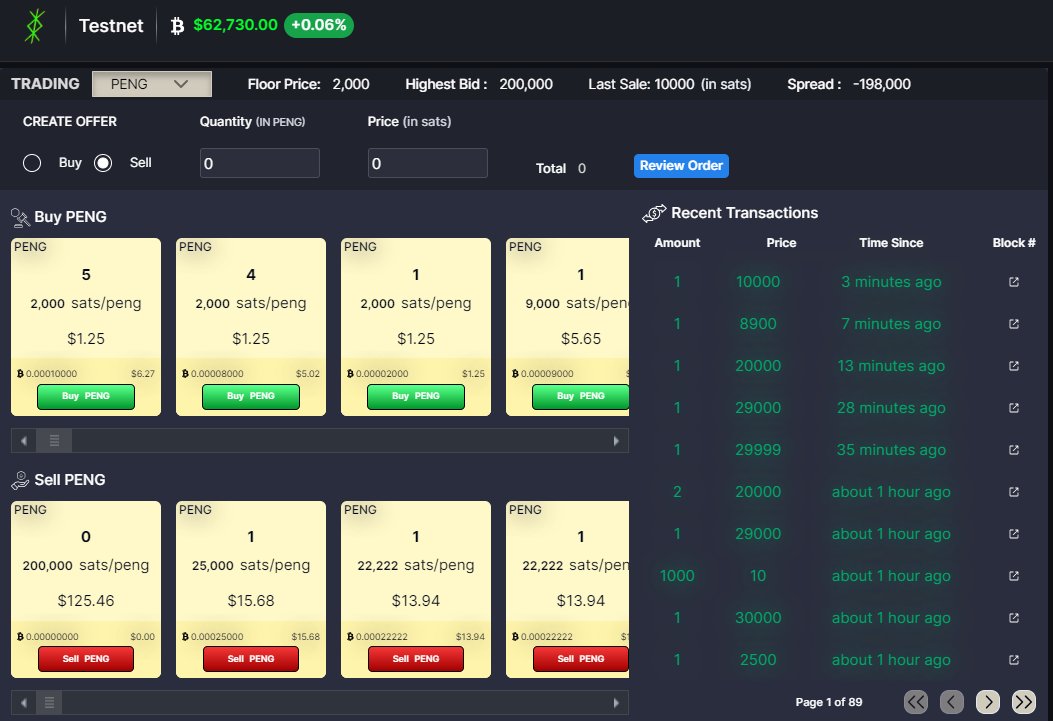Screen dimensions: 1053x721
Task: Click the $62,730.00 bitcoin price
Action: (235, 25)
